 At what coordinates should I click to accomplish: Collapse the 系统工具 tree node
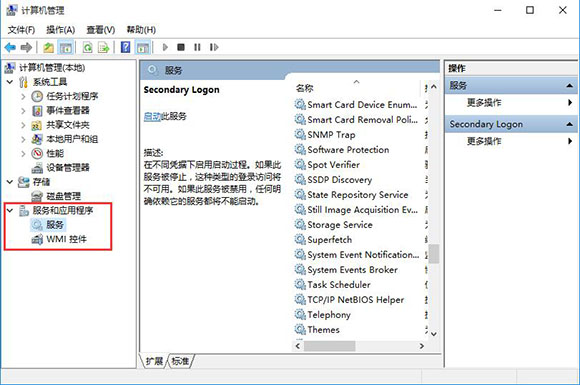pos(10,82)
